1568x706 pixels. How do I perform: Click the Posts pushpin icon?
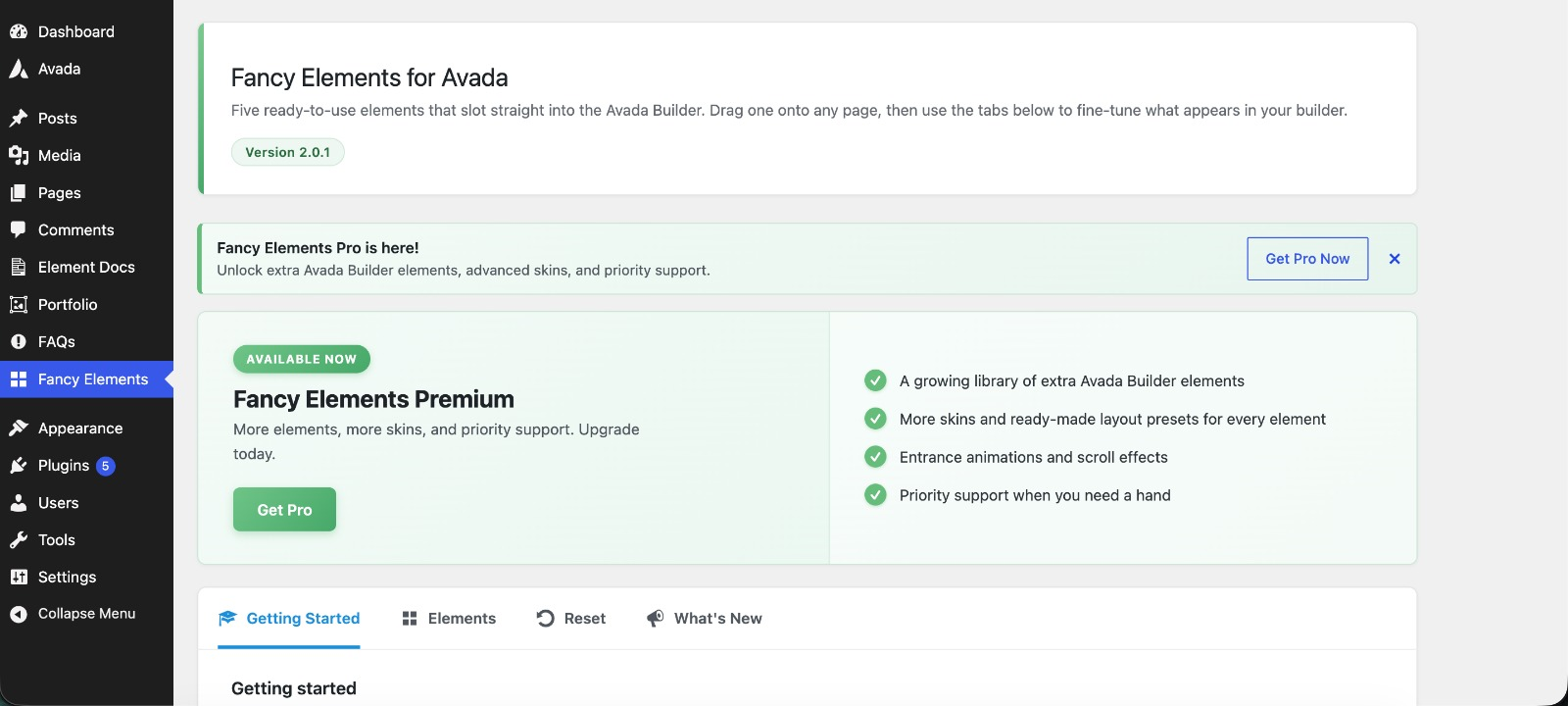click(x=18, y=118)
